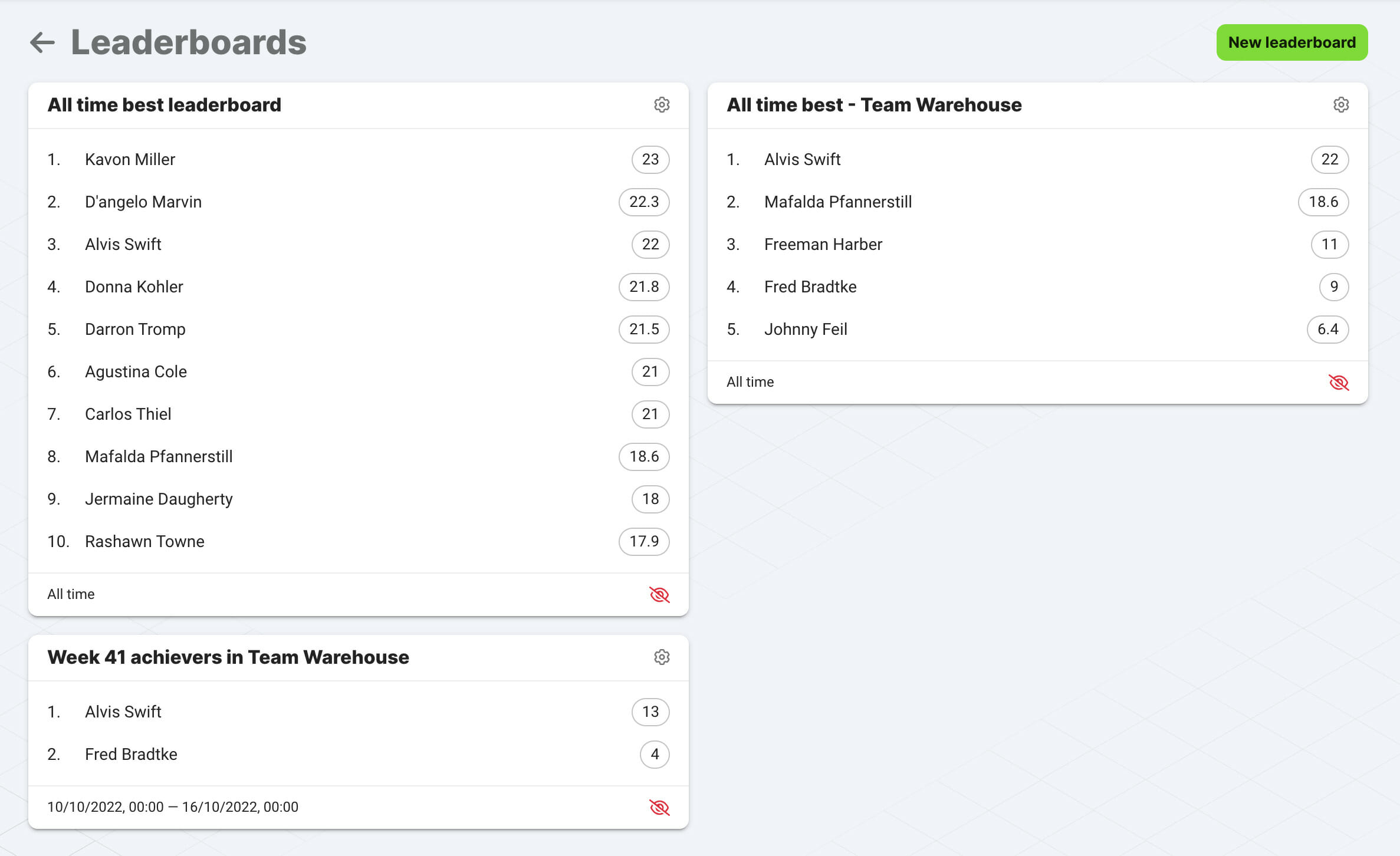Open settings for Week 41 achievers leaderboard

[662, 657]
